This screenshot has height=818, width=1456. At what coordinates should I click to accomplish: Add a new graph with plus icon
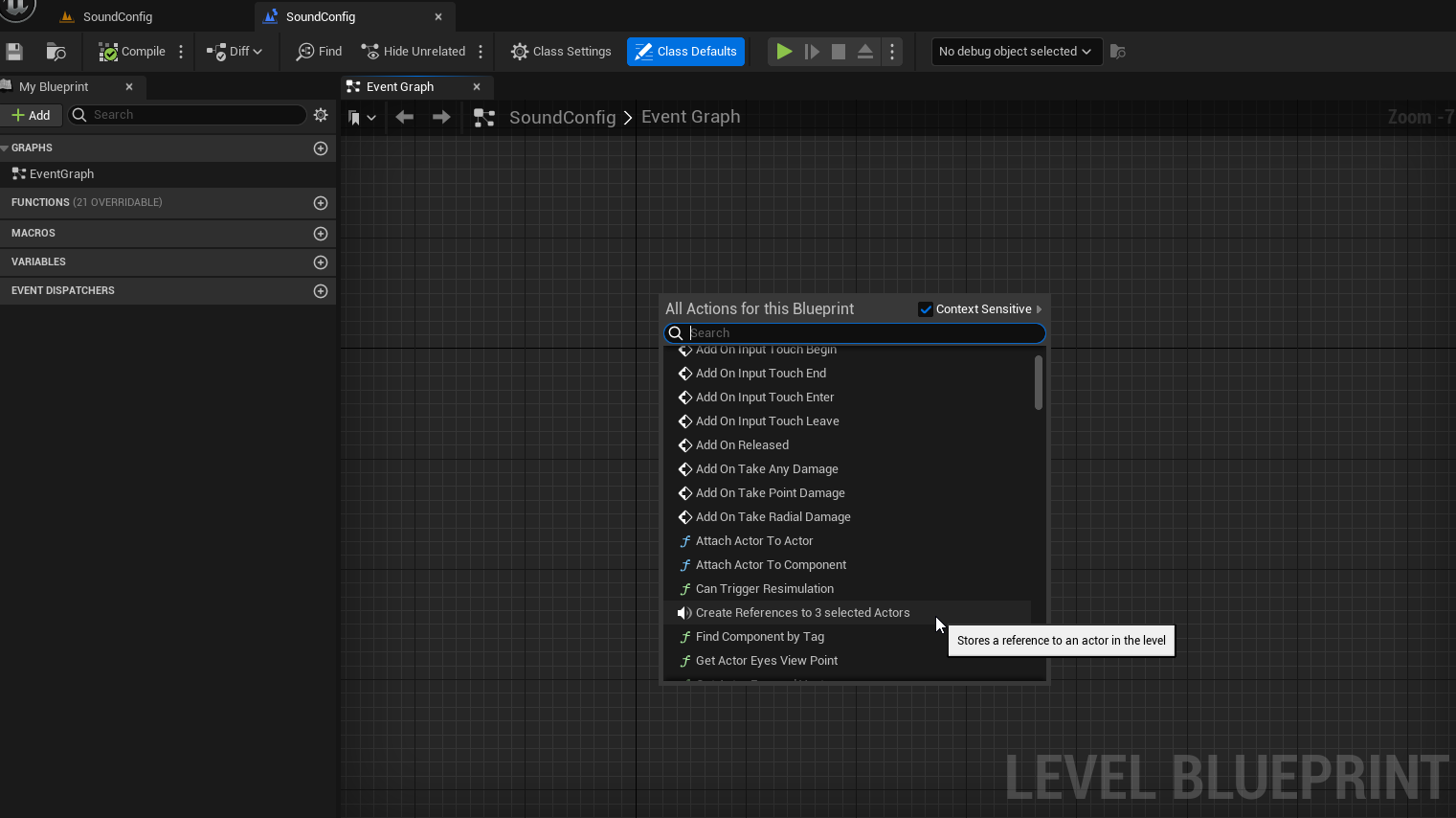click(321, 148)
